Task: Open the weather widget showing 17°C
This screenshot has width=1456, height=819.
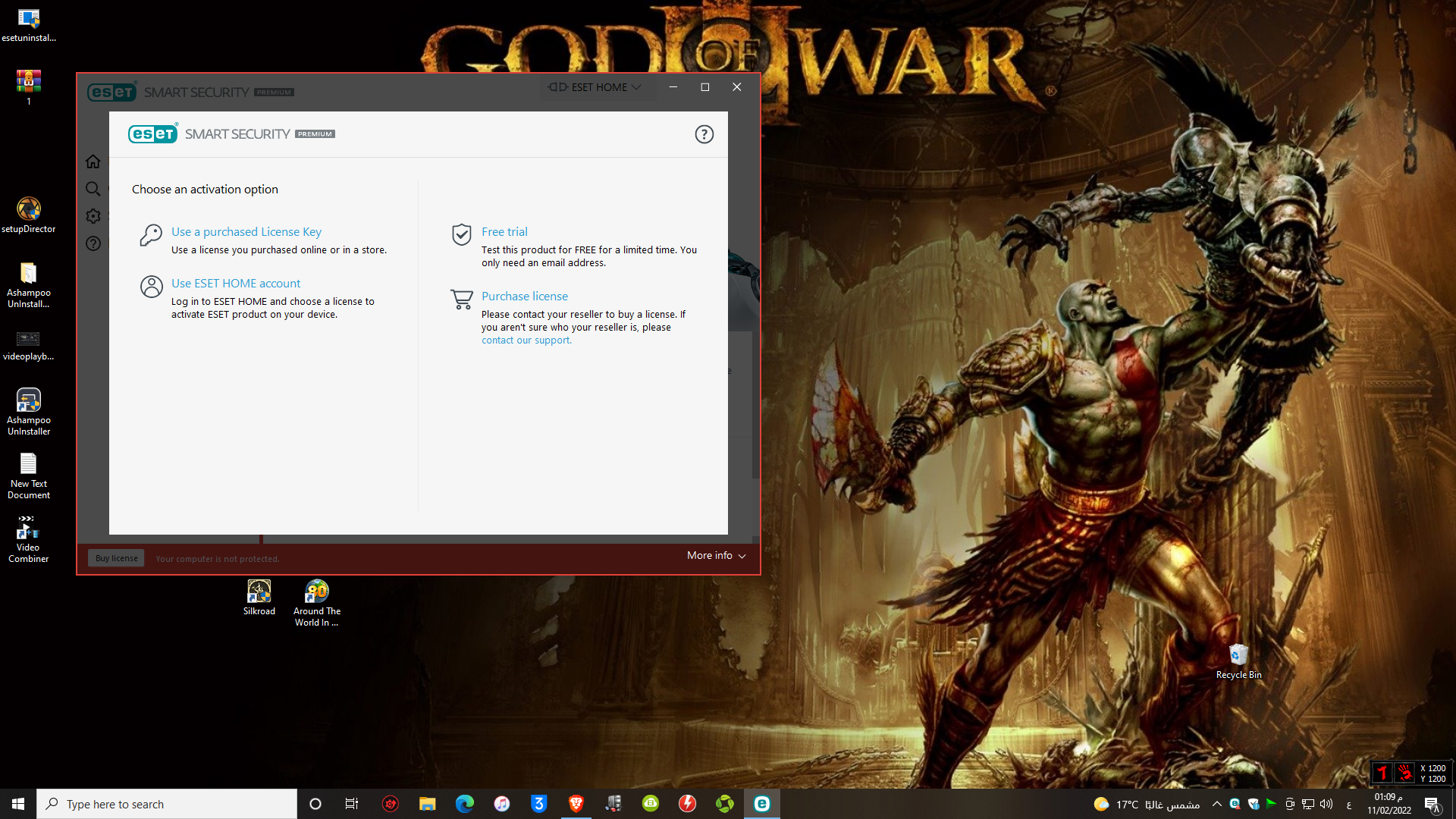Action: pyautogui.click(x=1146, y=804)
